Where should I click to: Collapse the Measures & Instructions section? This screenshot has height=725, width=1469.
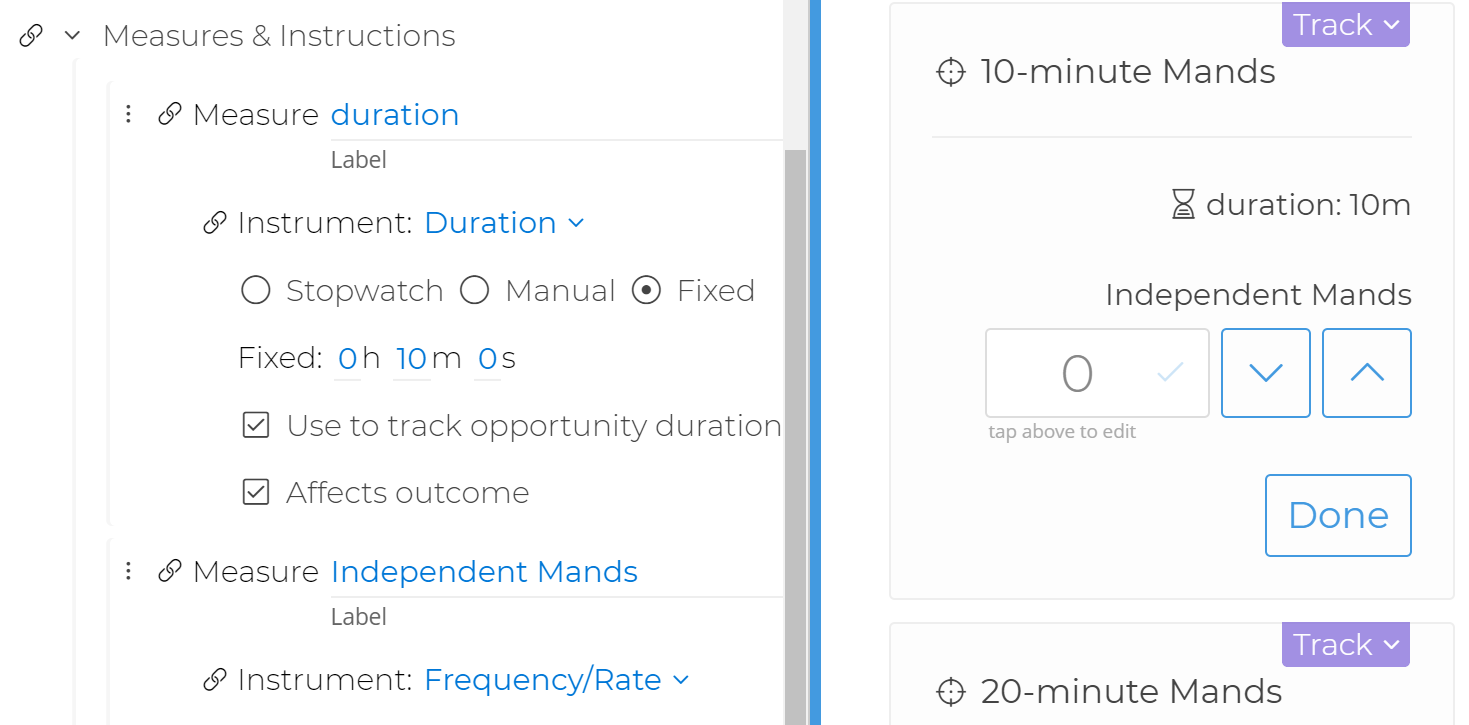[x=71, y=35]
